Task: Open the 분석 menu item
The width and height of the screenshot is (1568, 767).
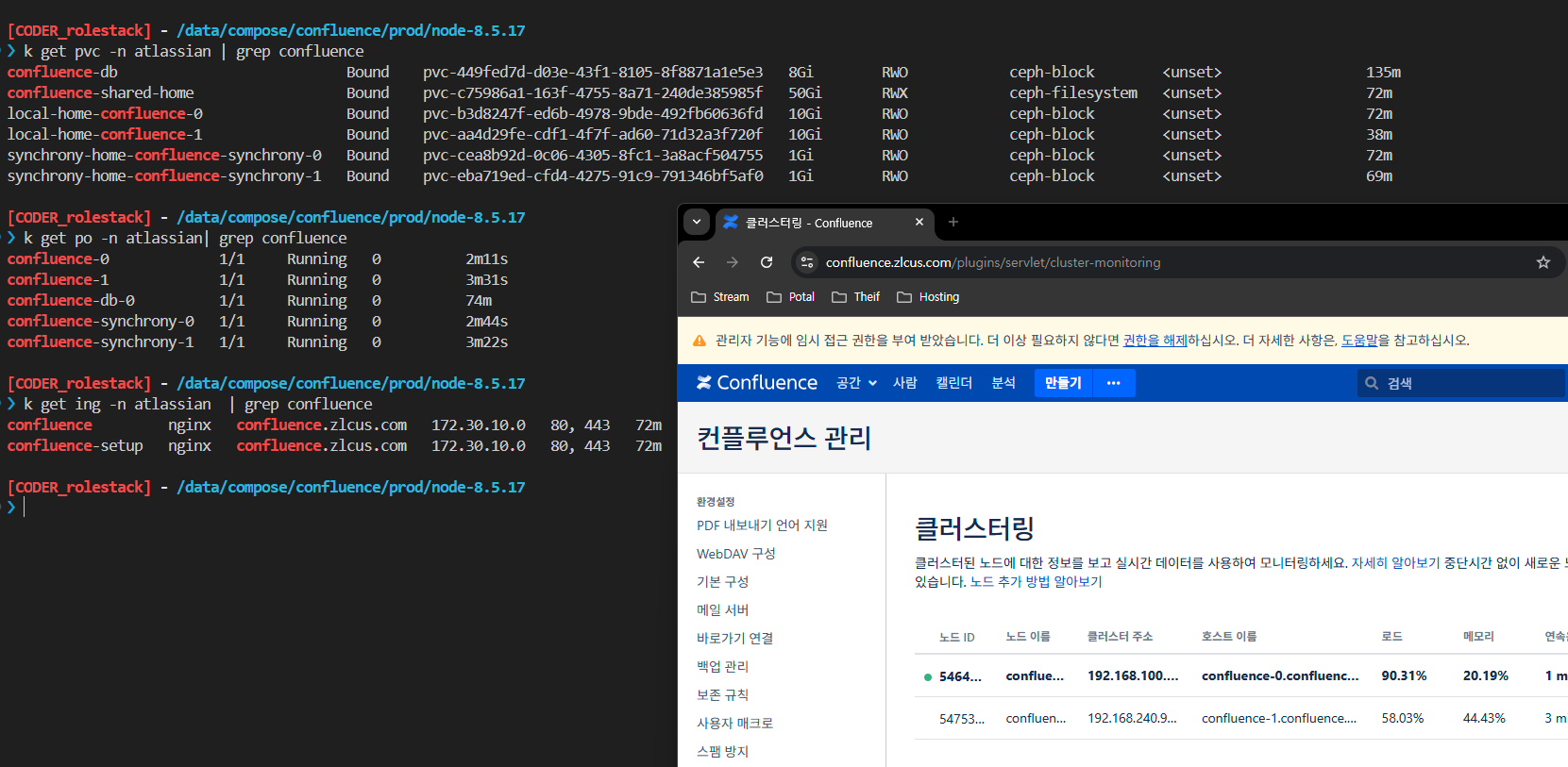Action: point(1003,383)
